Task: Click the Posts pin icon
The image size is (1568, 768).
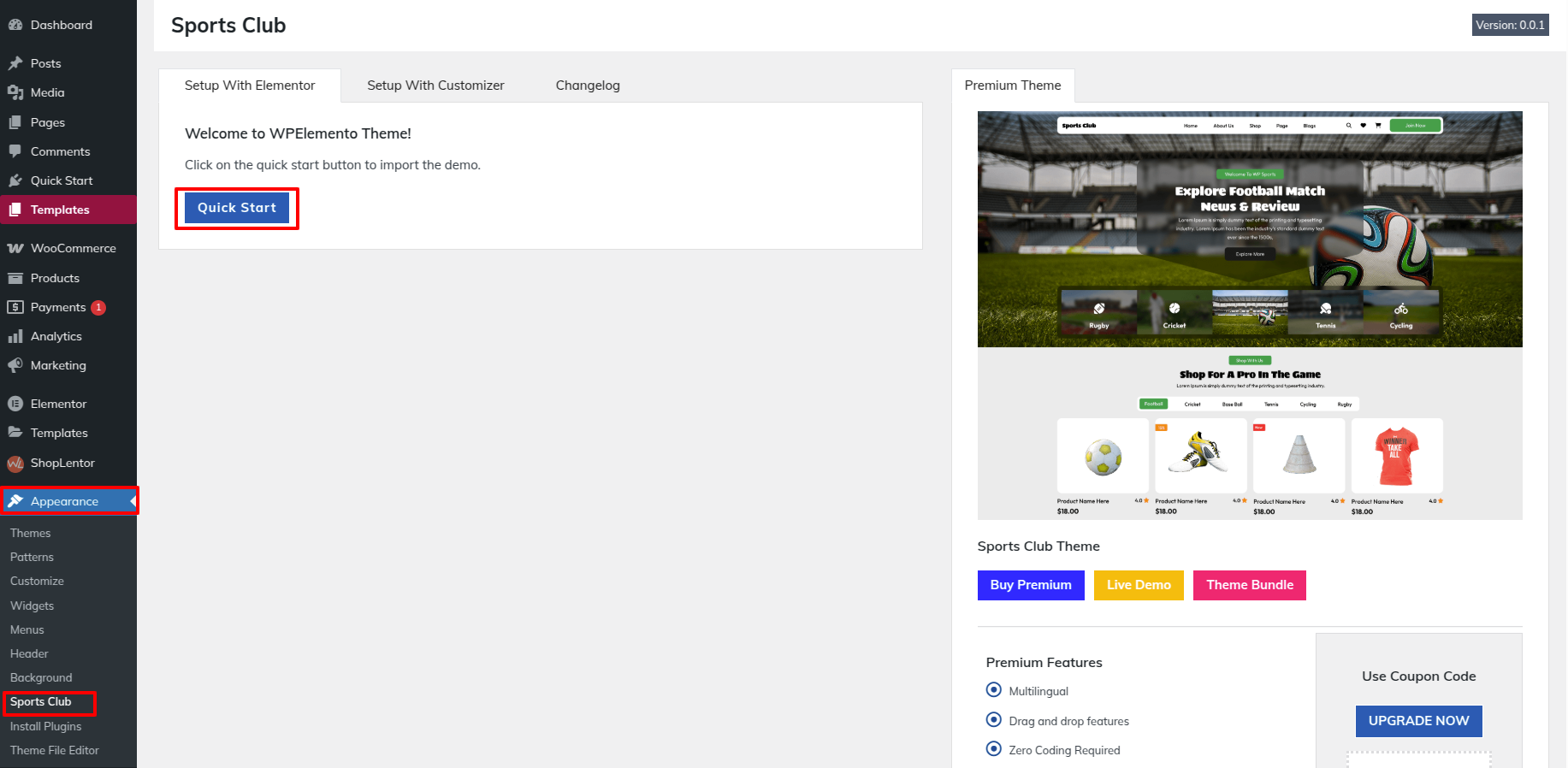Action: pos(15,63)
